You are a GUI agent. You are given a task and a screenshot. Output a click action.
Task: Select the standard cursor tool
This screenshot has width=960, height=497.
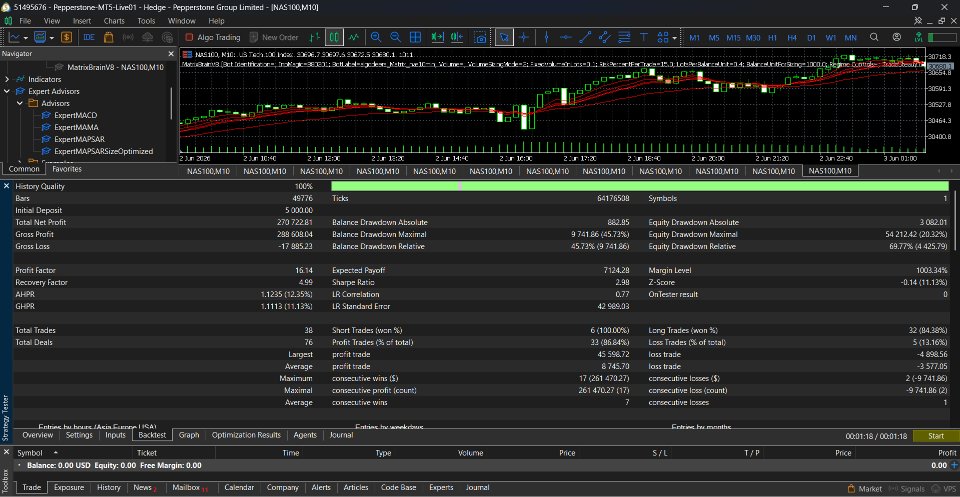503,37
